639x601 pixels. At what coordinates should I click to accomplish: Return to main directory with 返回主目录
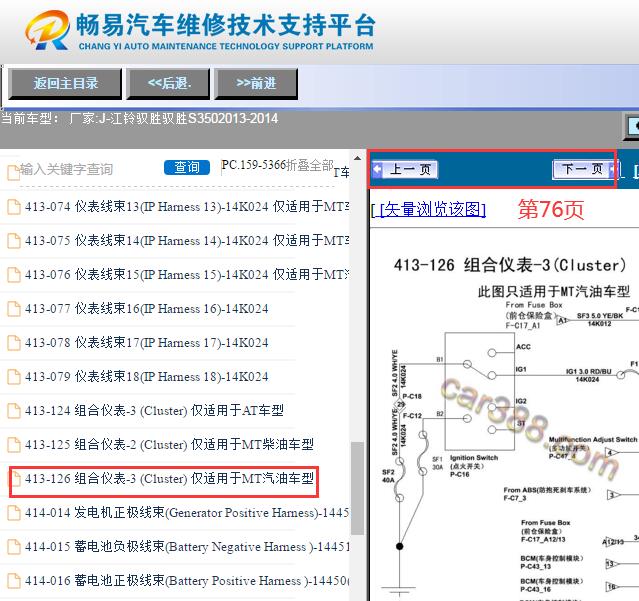point(65,84)
